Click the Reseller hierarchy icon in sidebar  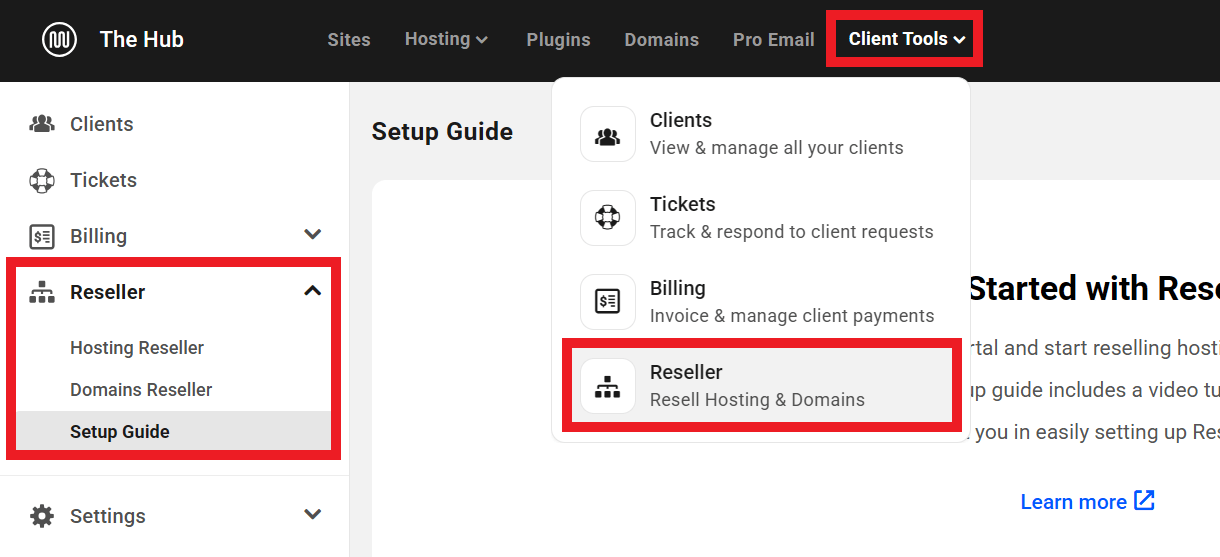[42, 292]
